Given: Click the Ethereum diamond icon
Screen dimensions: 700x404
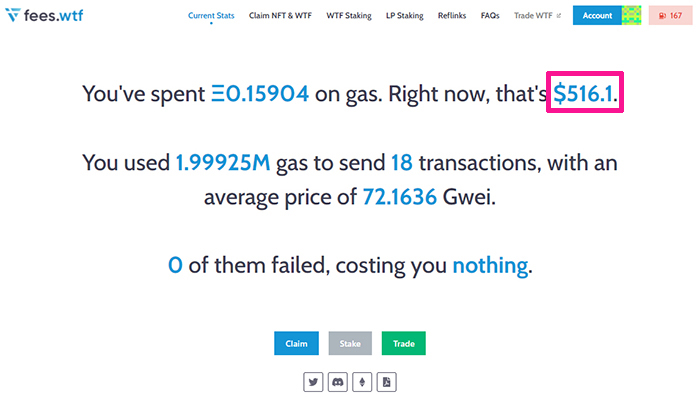Looking at the screenshot, I should point(362,382).
